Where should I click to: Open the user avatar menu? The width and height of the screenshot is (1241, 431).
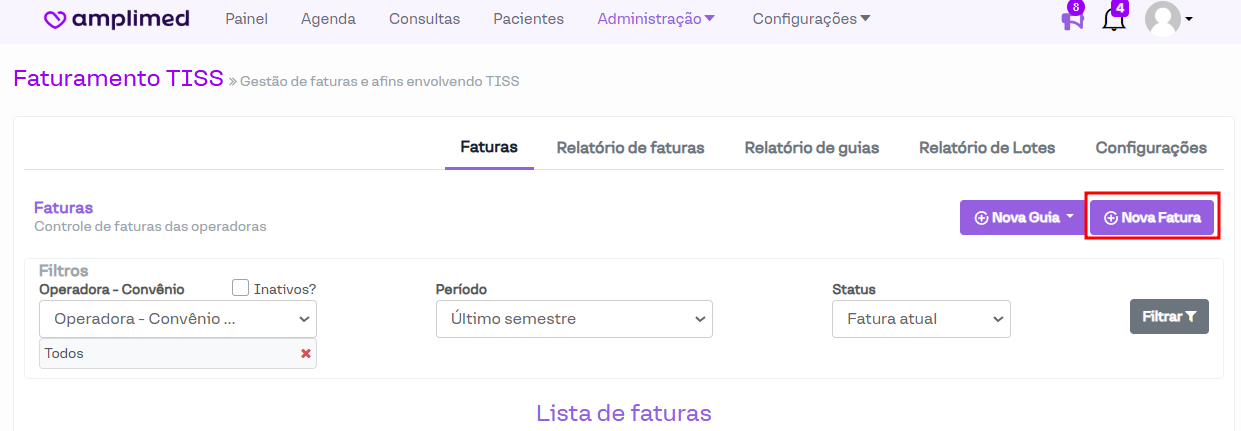1167,19
